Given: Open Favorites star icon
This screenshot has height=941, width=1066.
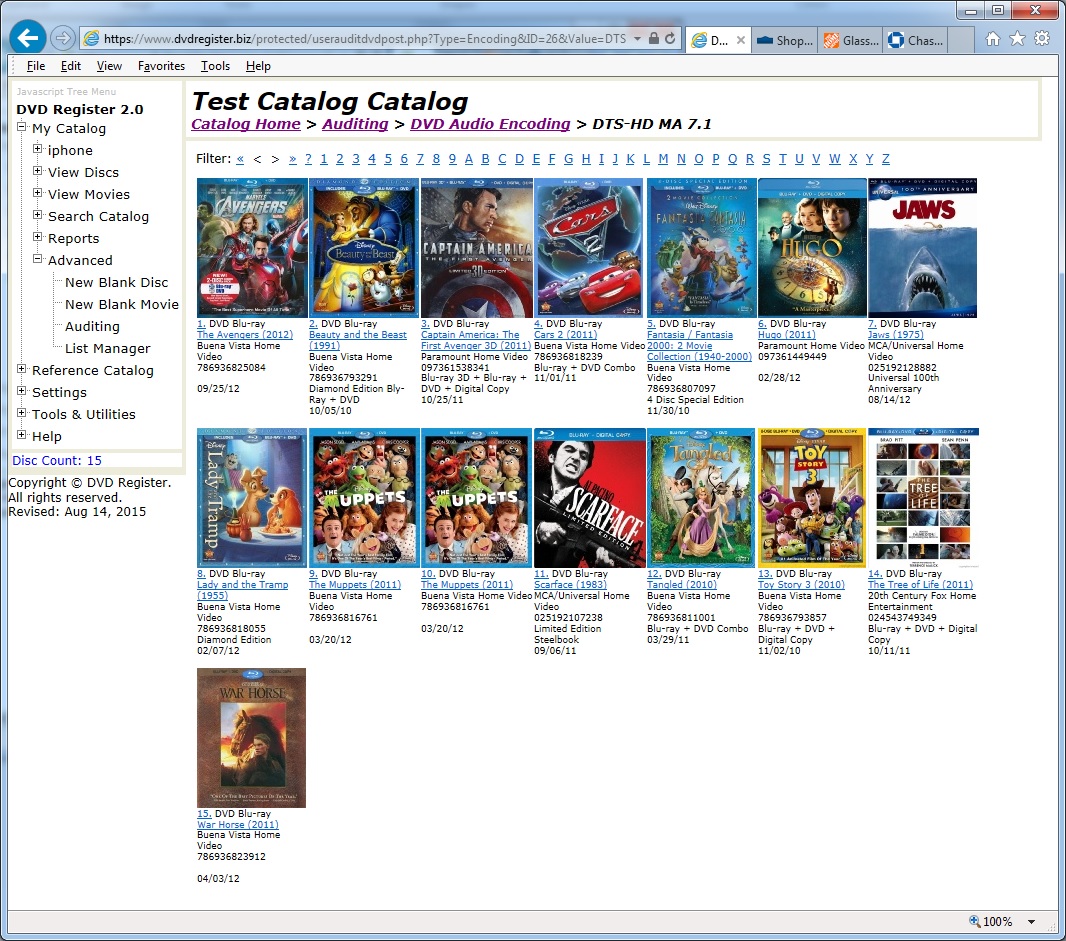Looking at the screenshot, I should click(1017, 39).
